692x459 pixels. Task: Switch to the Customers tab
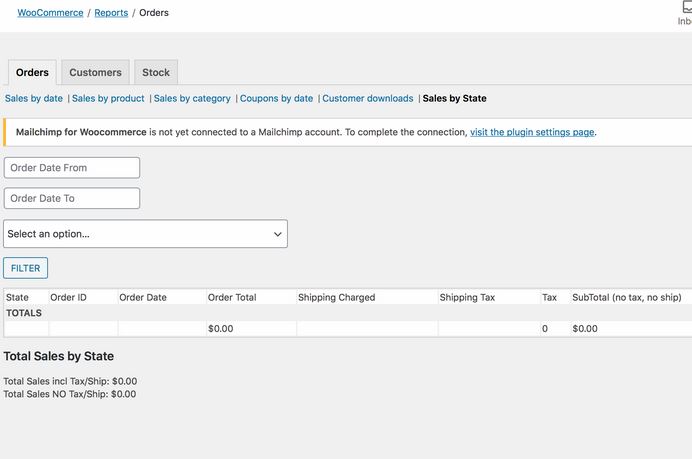click(x=95, y=72)
